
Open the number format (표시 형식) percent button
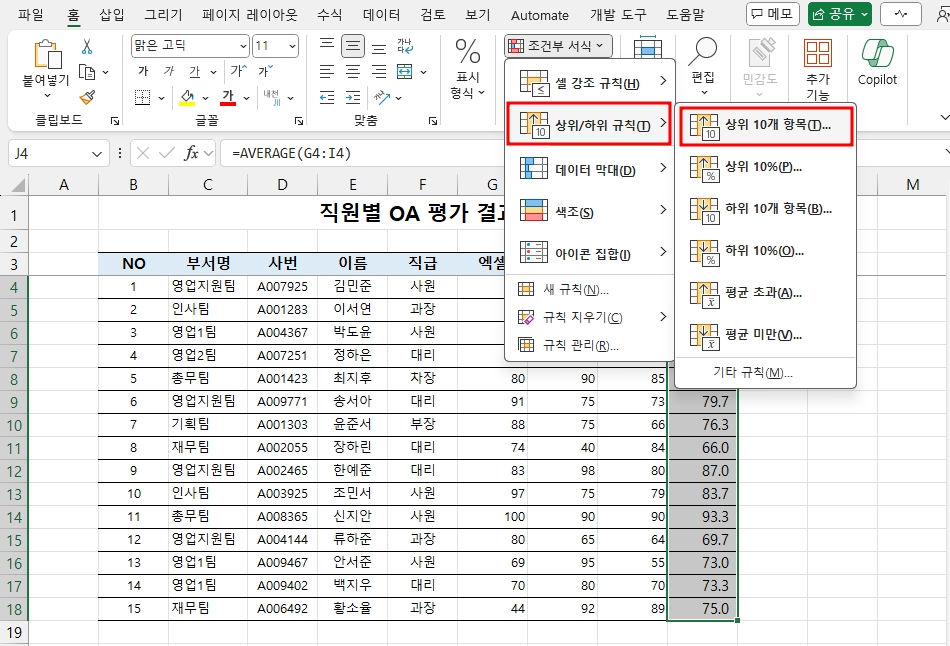(468, 67)
